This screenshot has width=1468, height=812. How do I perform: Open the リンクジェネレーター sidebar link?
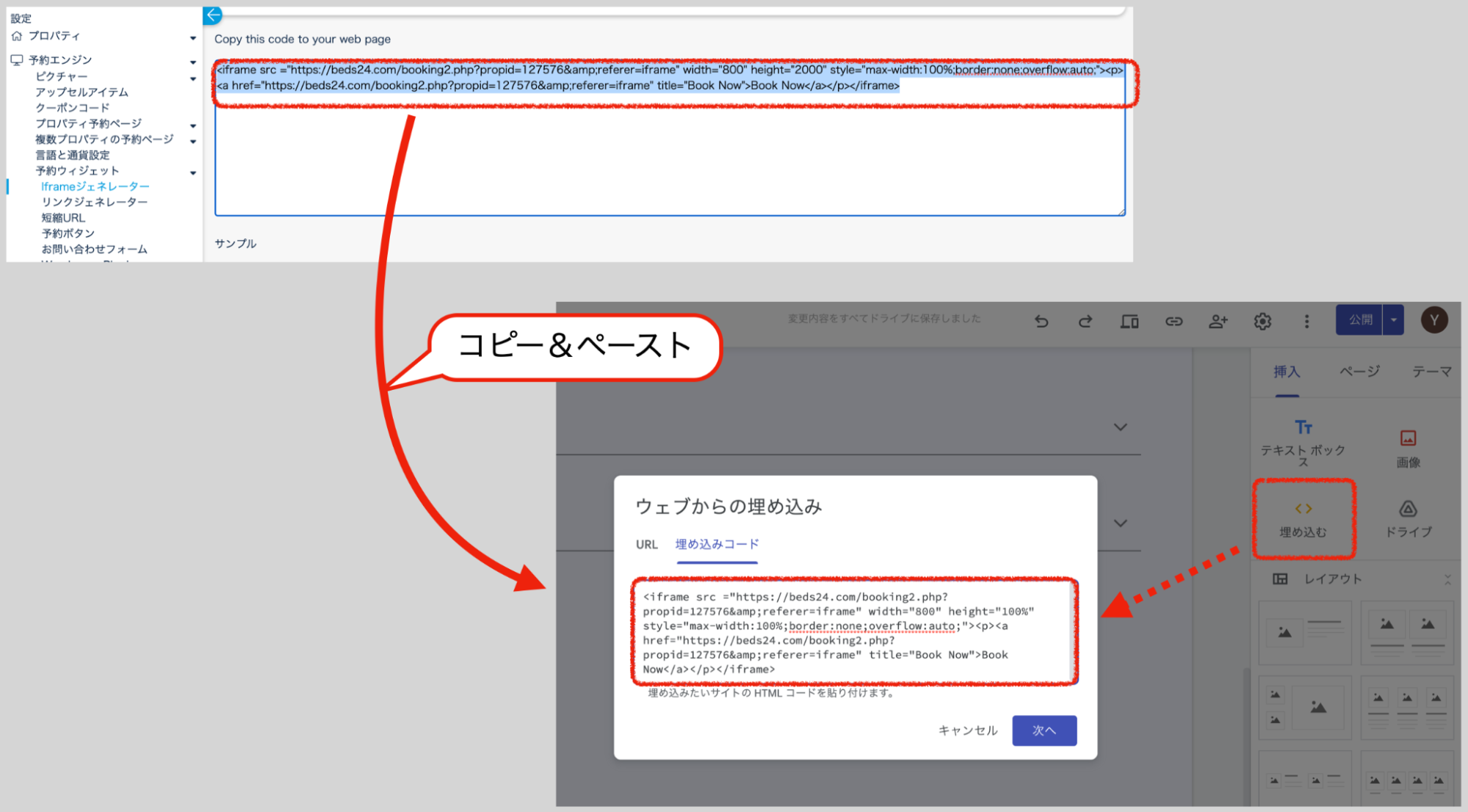coord(95,202)
